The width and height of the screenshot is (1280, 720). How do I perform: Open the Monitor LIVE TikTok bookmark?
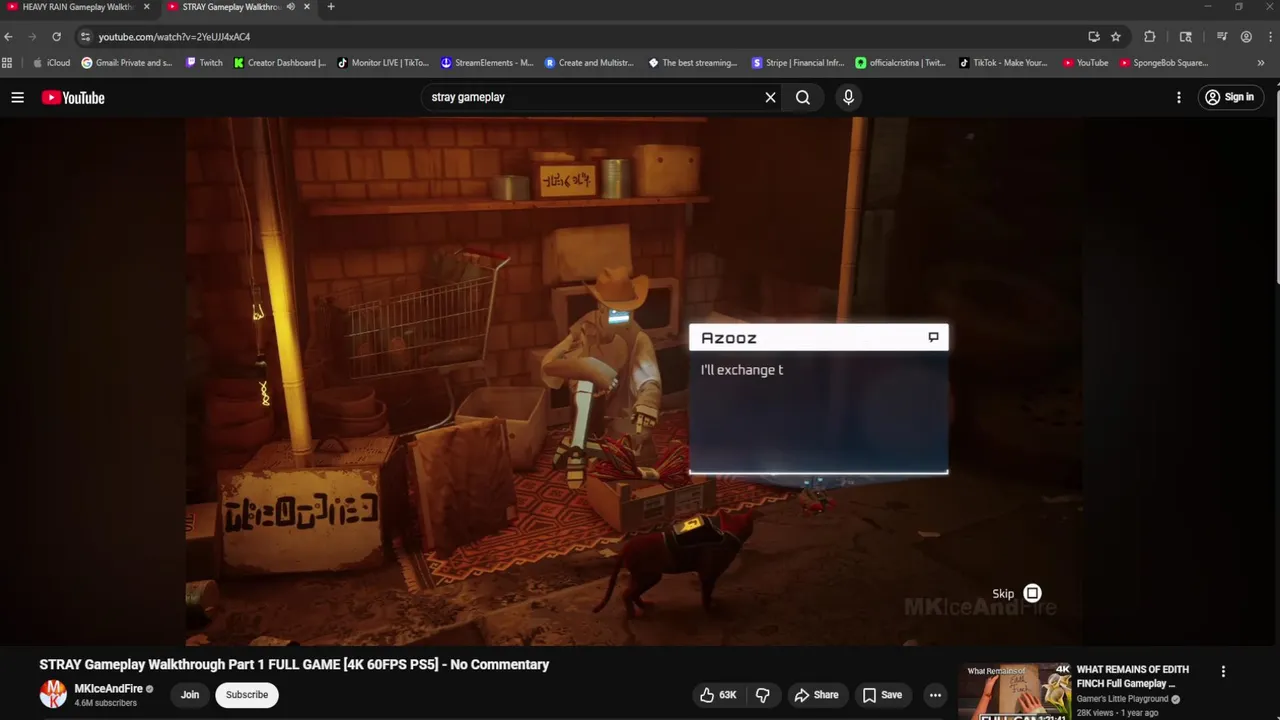click(383, 63)
